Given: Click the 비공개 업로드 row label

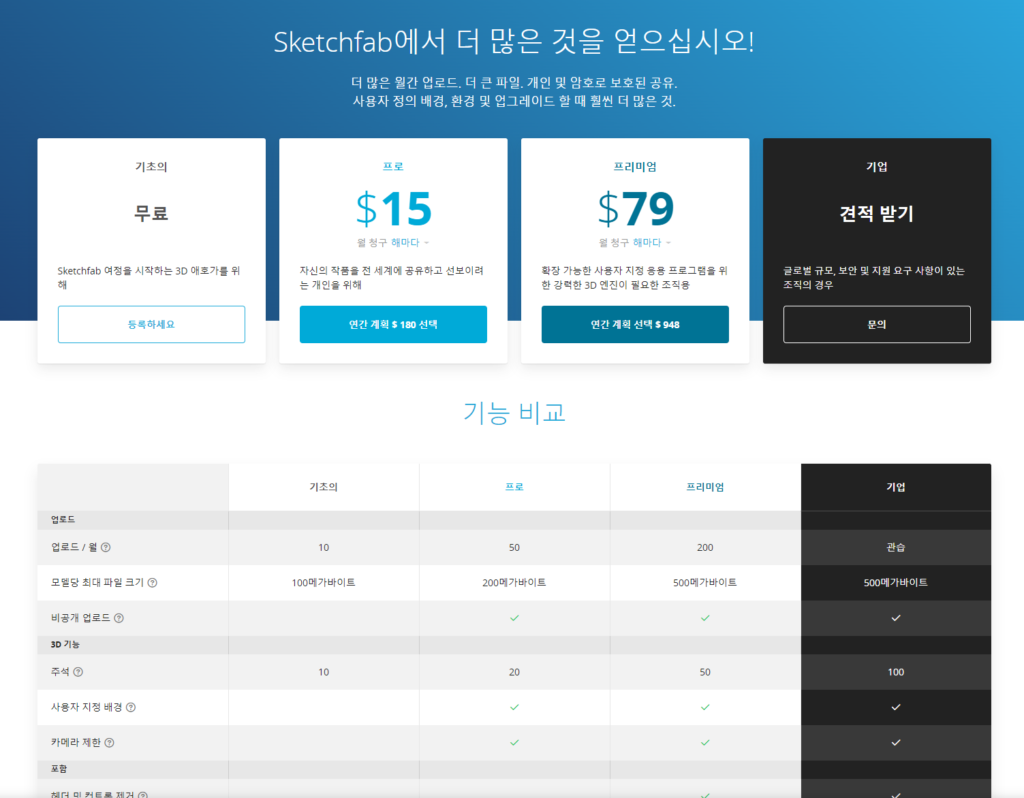Looking at the screenshot, I should 81,618.
